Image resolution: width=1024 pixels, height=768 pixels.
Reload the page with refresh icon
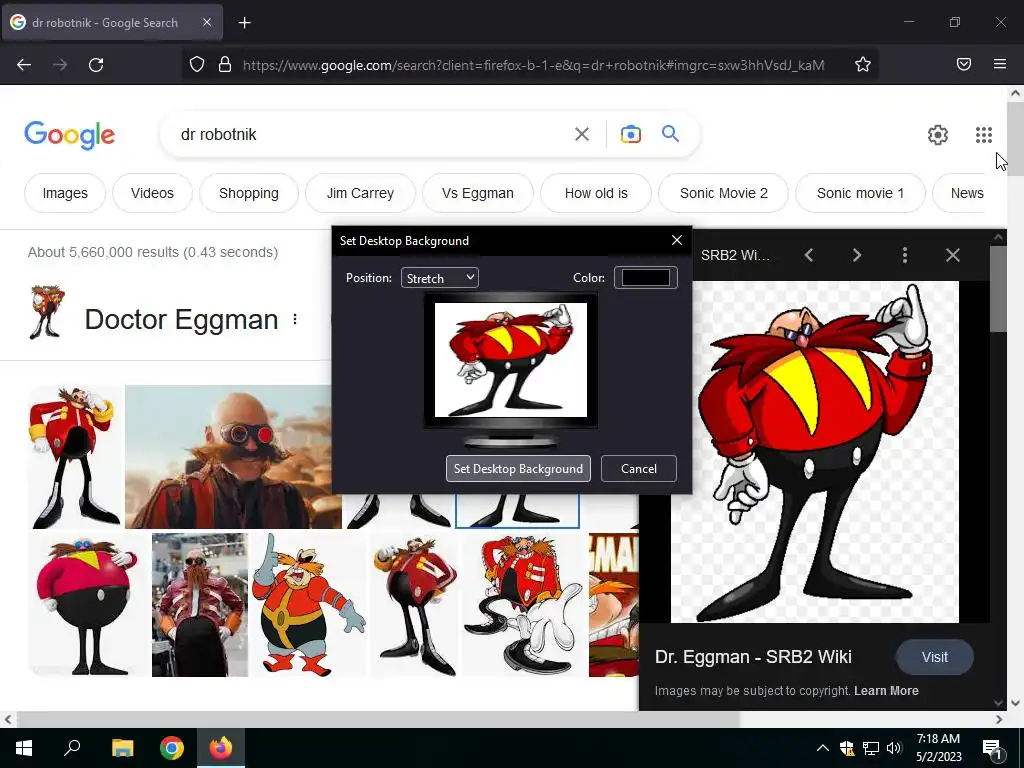[96, 65]
